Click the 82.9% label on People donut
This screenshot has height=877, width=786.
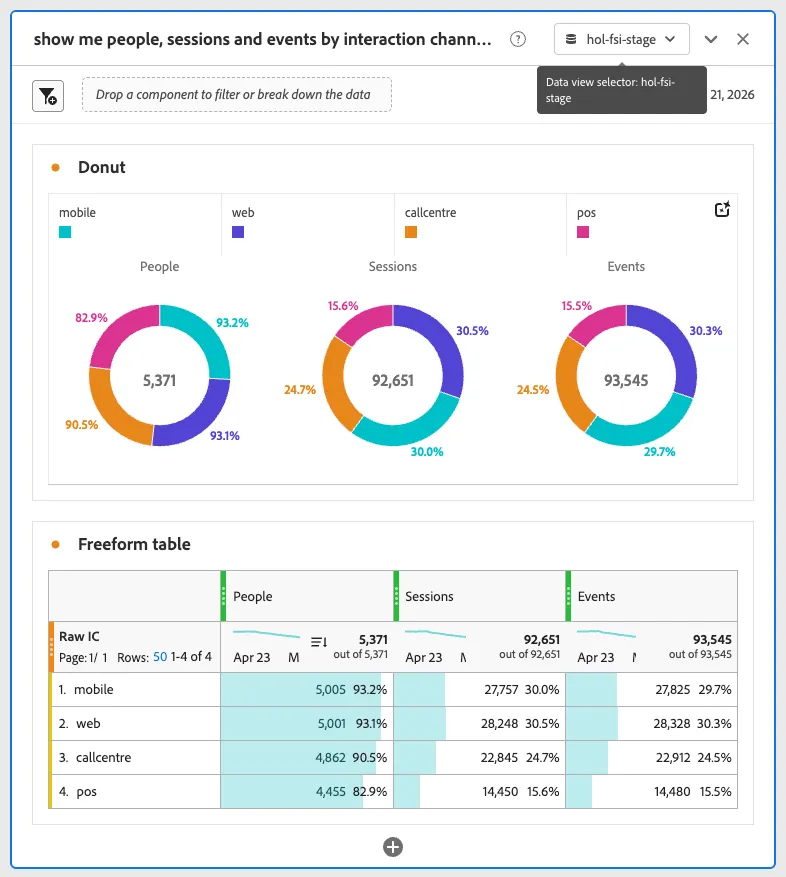point(91,318)
